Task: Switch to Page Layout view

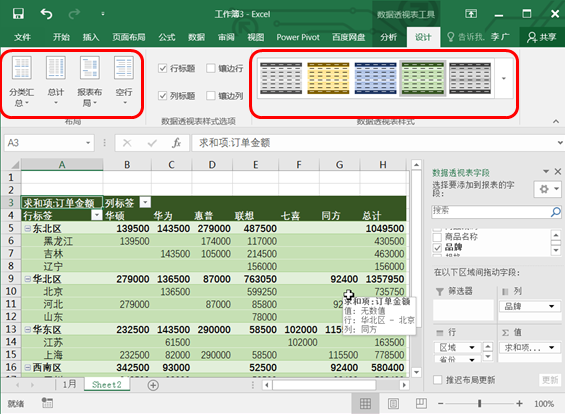Action: pos(393,404)
